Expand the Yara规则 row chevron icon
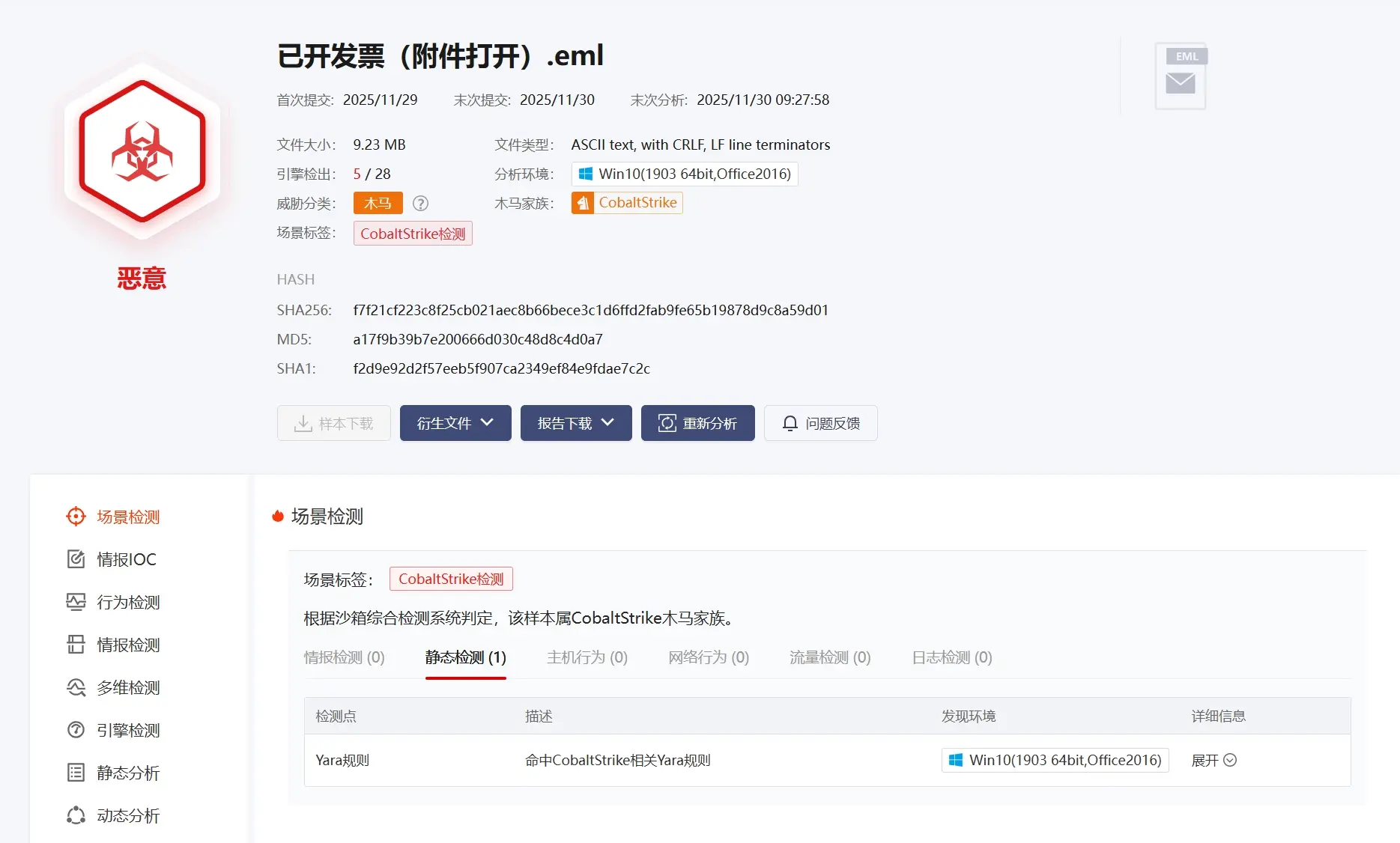This screenshot has width=1400, height=843. point(1230,760)
